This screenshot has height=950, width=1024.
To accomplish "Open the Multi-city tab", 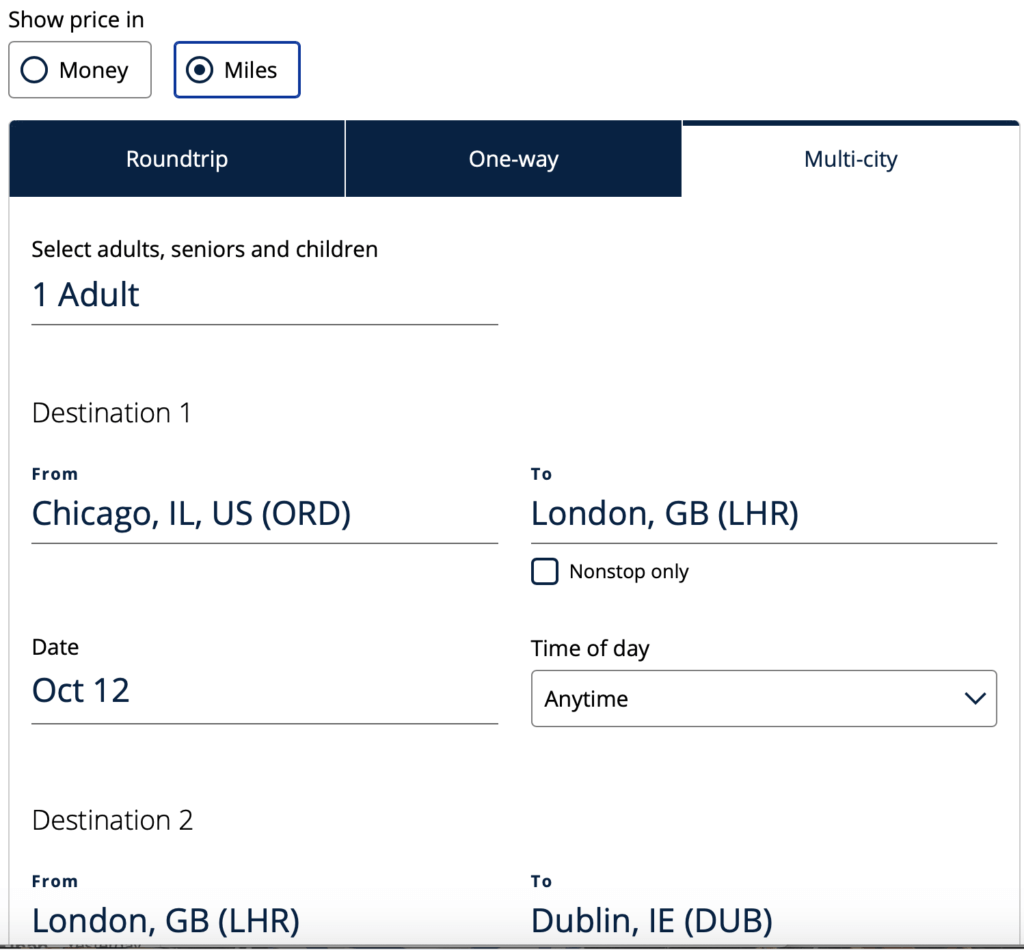I will (850, 159).
